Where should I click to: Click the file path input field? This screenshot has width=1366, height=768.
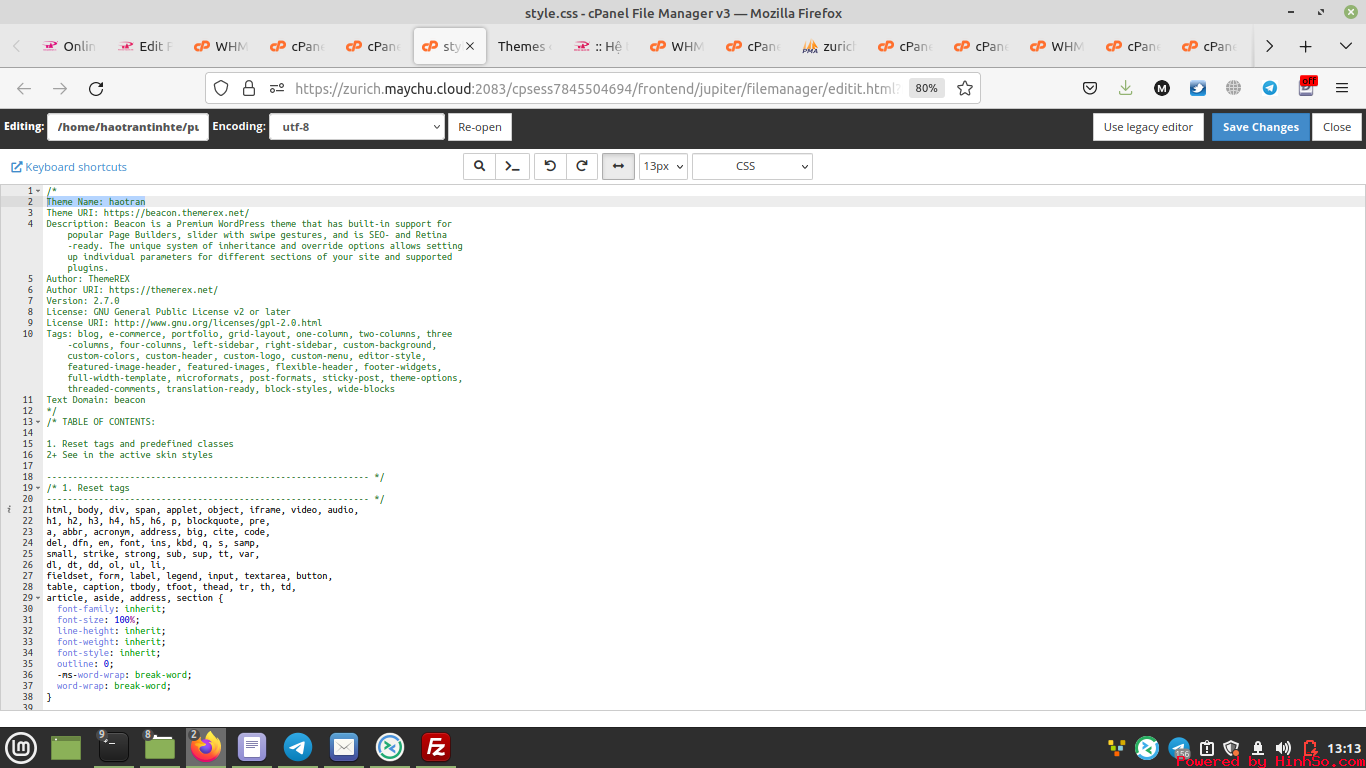click(x=128, y=127)
